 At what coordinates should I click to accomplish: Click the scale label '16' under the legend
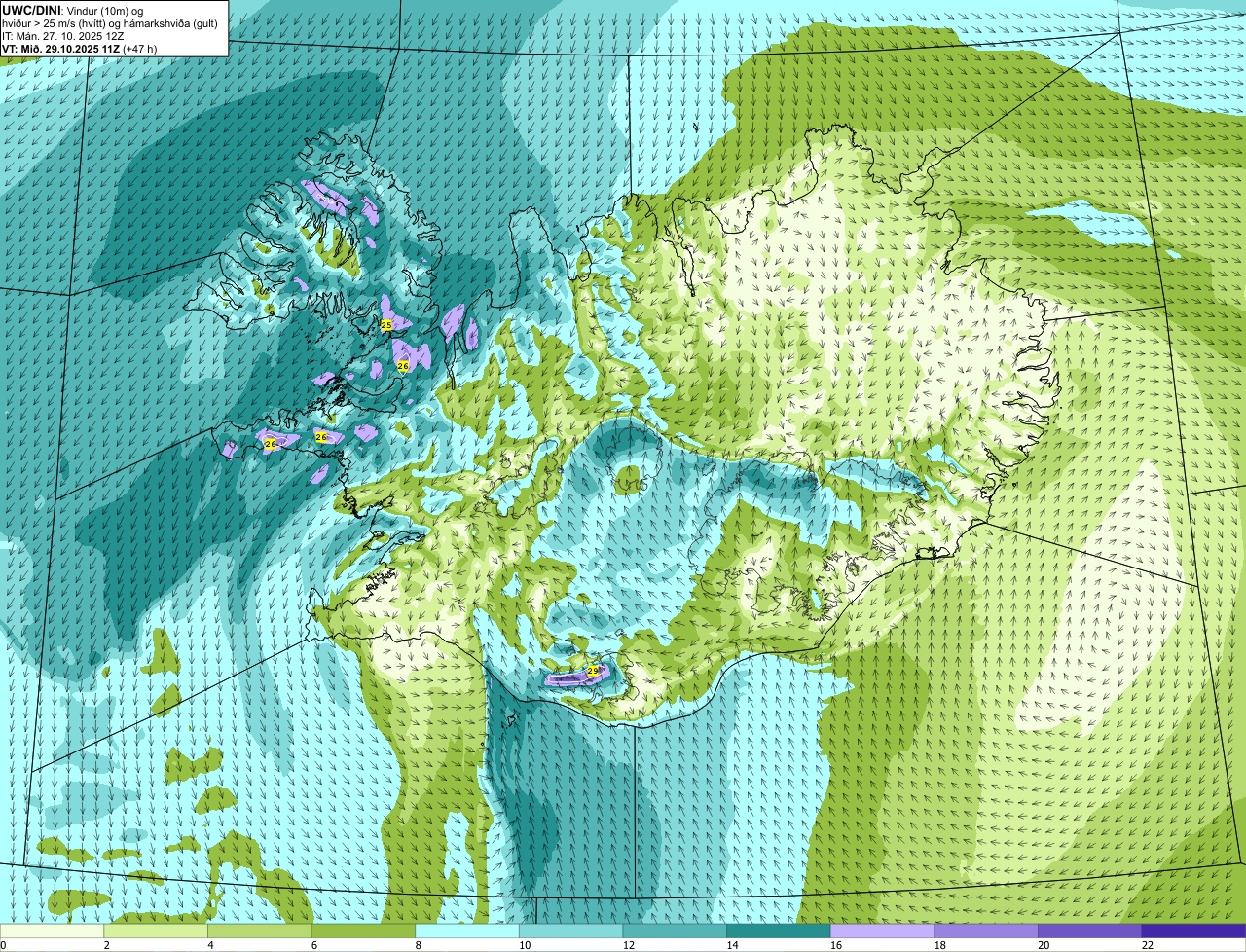(x=836, y=945)
